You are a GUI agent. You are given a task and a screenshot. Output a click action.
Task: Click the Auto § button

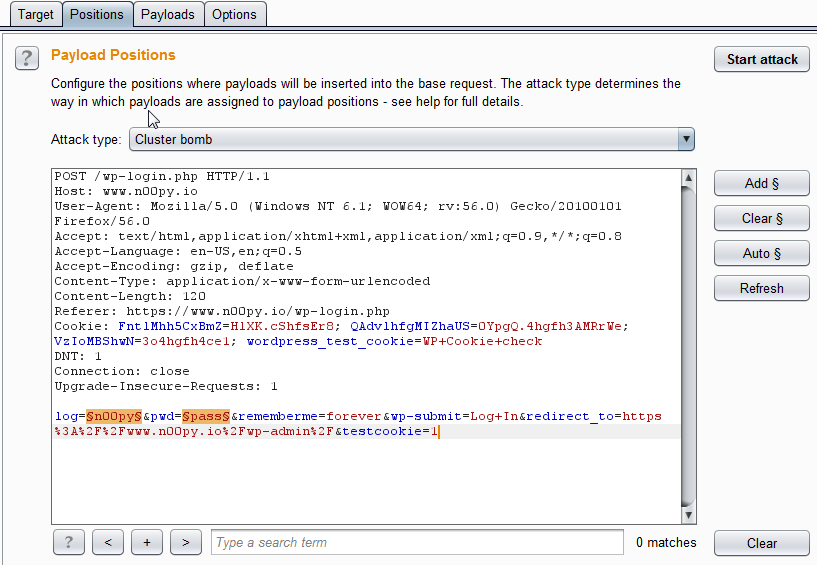pyautogui.click(x=762, y=253)
